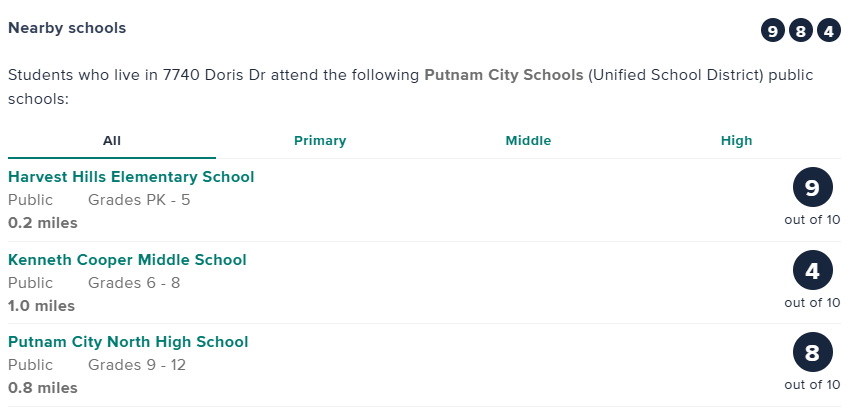
Task: Click the 0.8 miles distance label
Action: click(x=42, y=388)
